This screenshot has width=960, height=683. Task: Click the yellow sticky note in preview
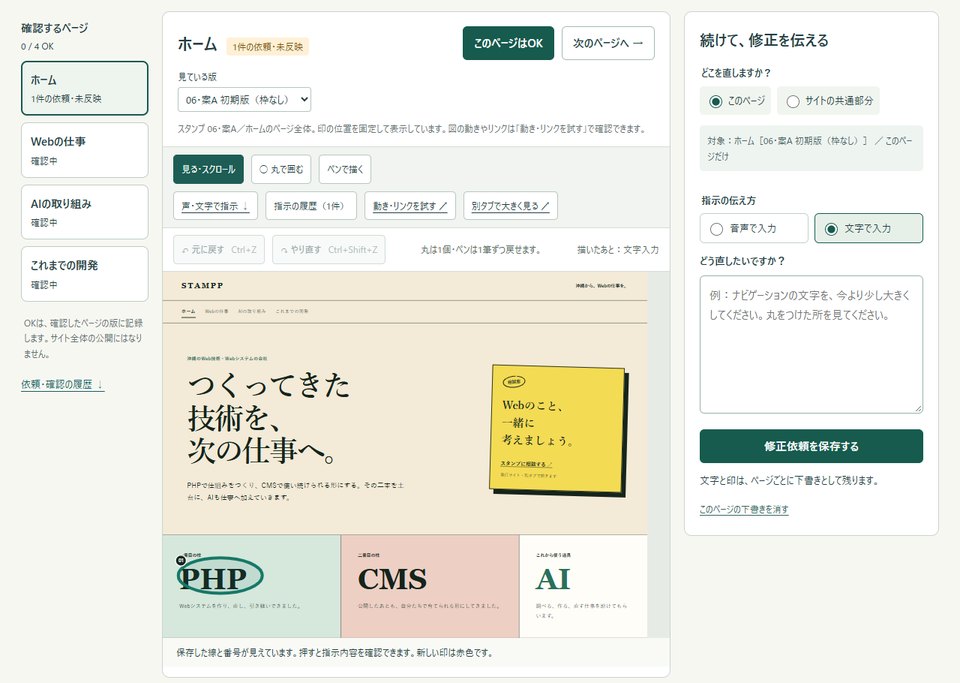[558, 431]
